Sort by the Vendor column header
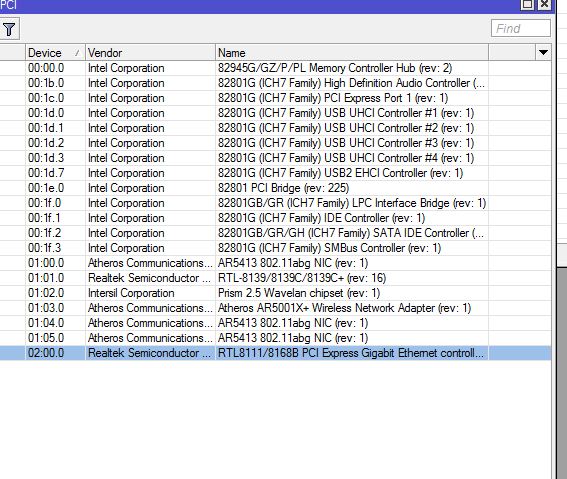This screenshot has width=567, height=479. click(x=150, y=52)
